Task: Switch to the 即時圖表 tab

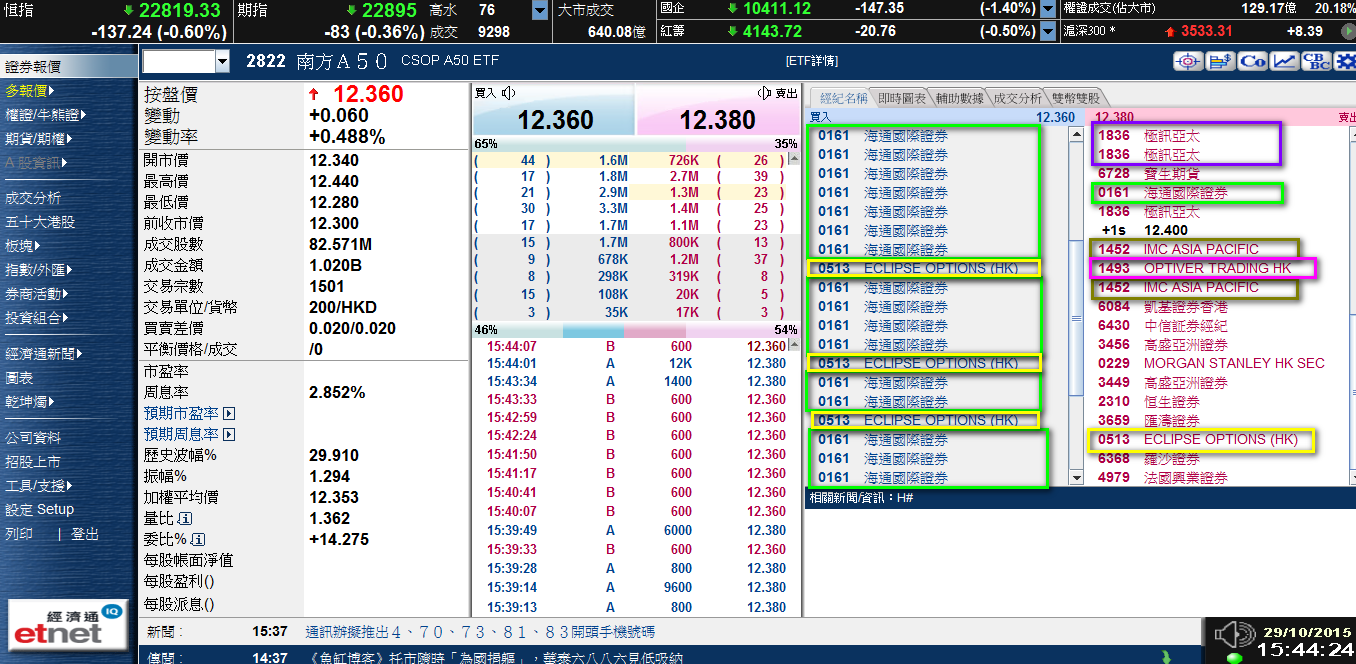Action: pyautogui.click(x=902, y=98)
